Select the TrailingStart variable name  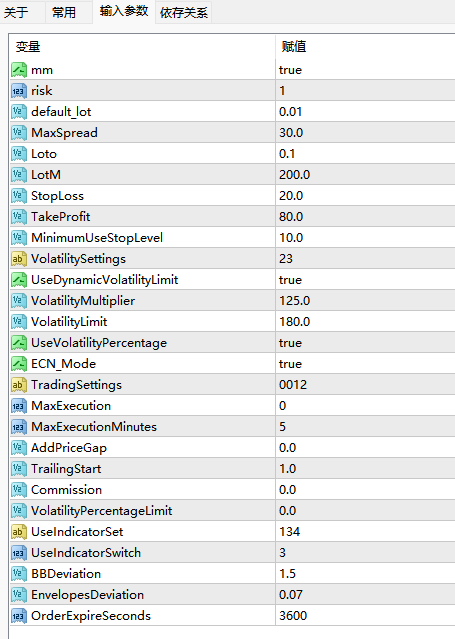pos(66,469)
